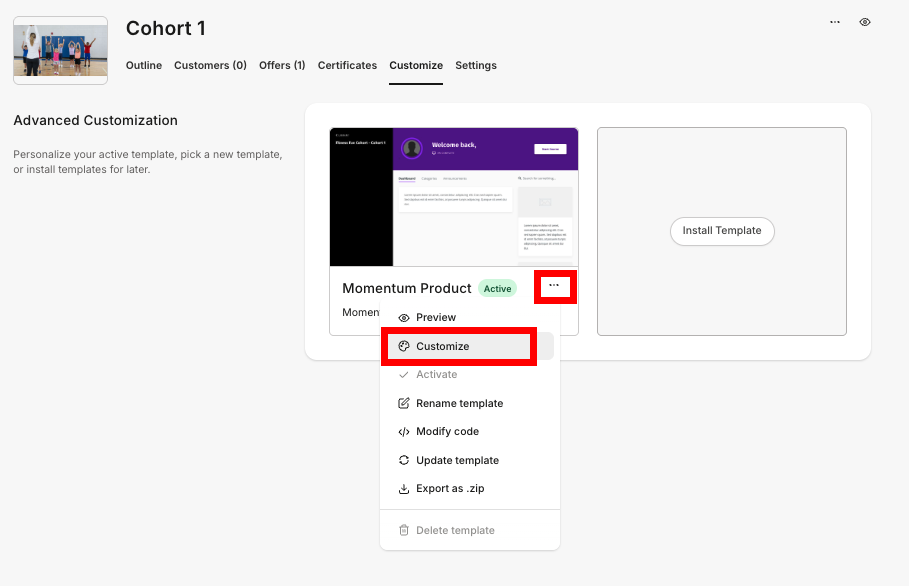This screenshot has width=909, height=586.
Task: Choose Update template in the menu
Action: (x=470, y=460)
